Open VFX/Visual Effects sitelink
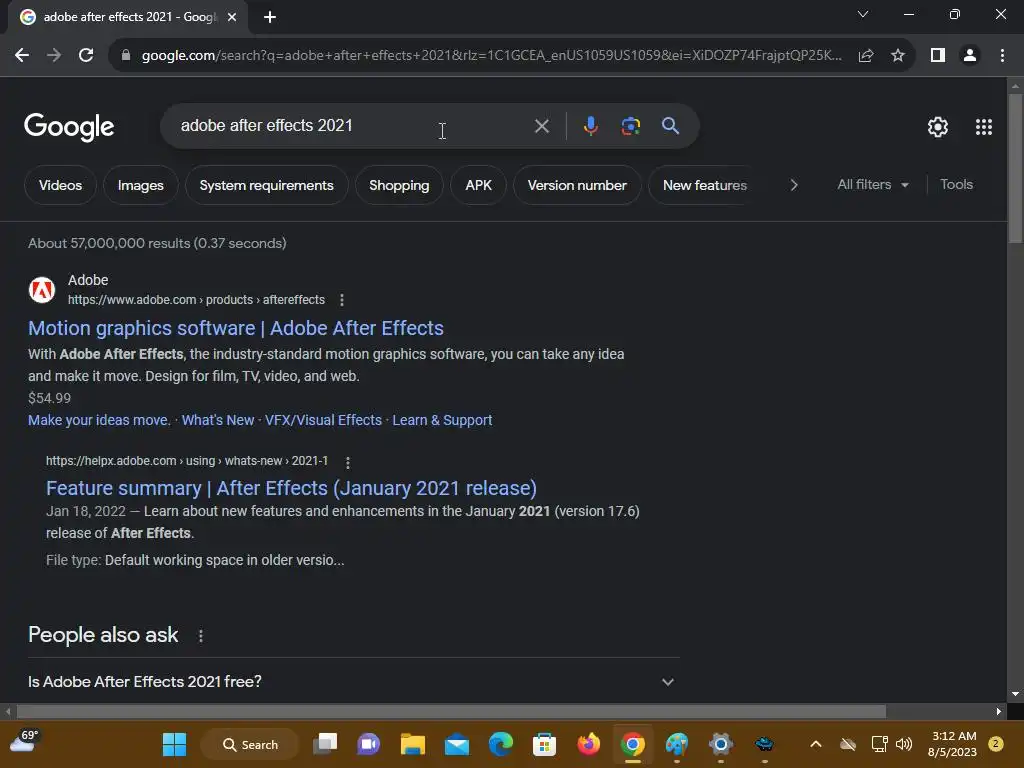The width and height of the screenshot is (1024, 768). (x=323, y=420)
